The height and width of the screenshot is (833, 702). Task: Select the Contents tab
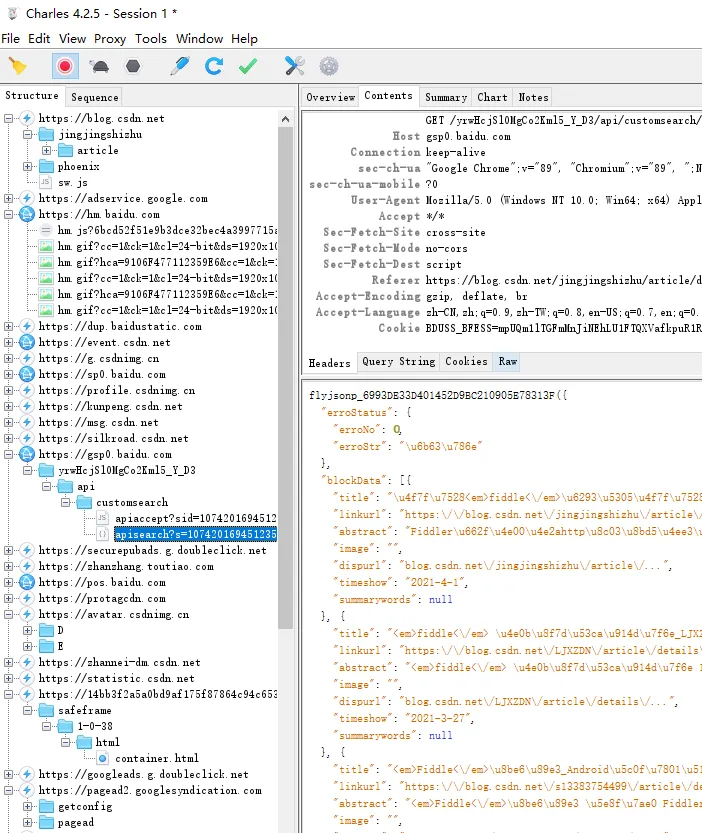pyautogui.click(x=388, y=96)
